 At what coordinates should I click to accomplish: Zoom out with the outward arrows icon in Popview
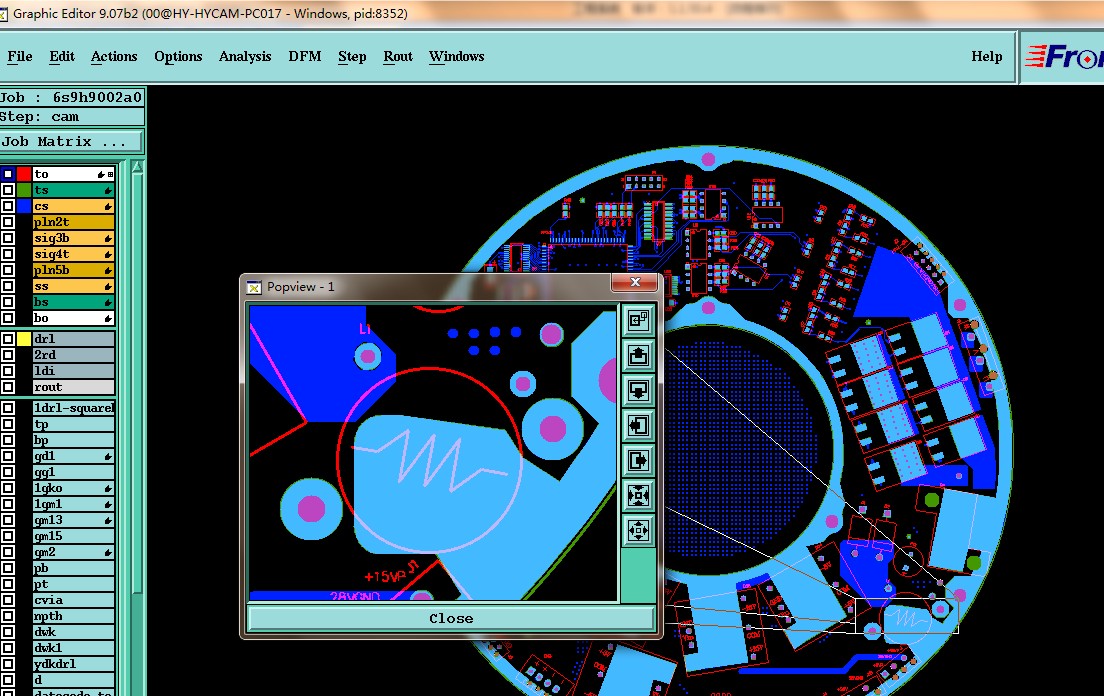click(639, 530)
